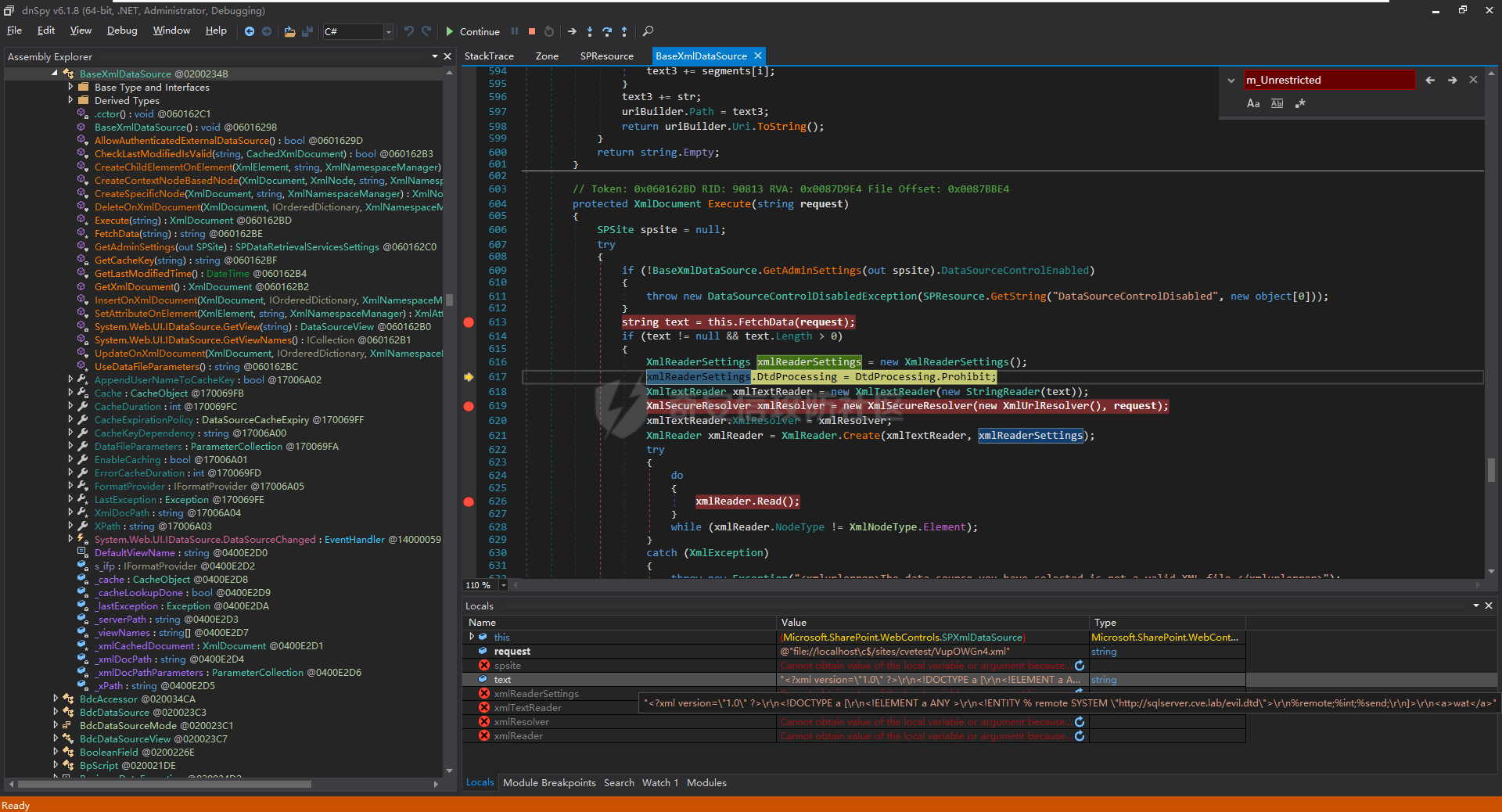This screenshot has width=1502, height=812.
Task: Open the Debug menu
Action: (x=122, y=31)
